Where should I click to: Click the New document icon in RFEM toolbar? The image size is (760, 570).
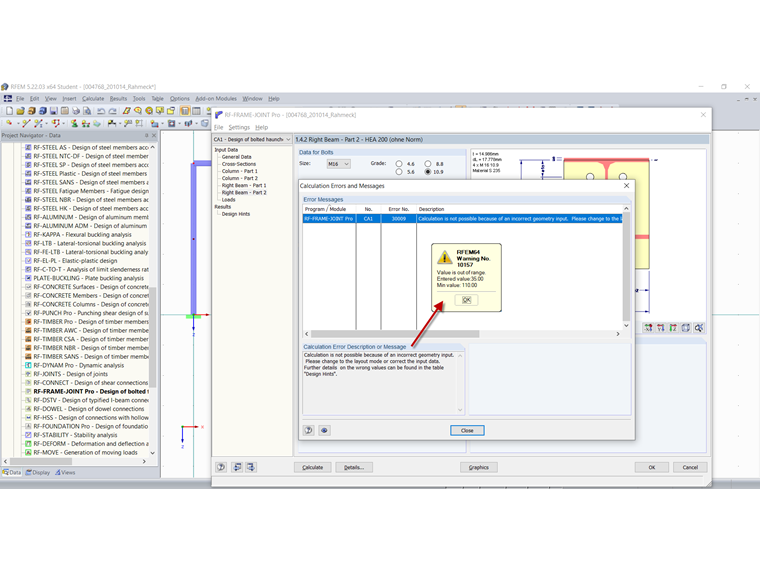coord(9,111)
